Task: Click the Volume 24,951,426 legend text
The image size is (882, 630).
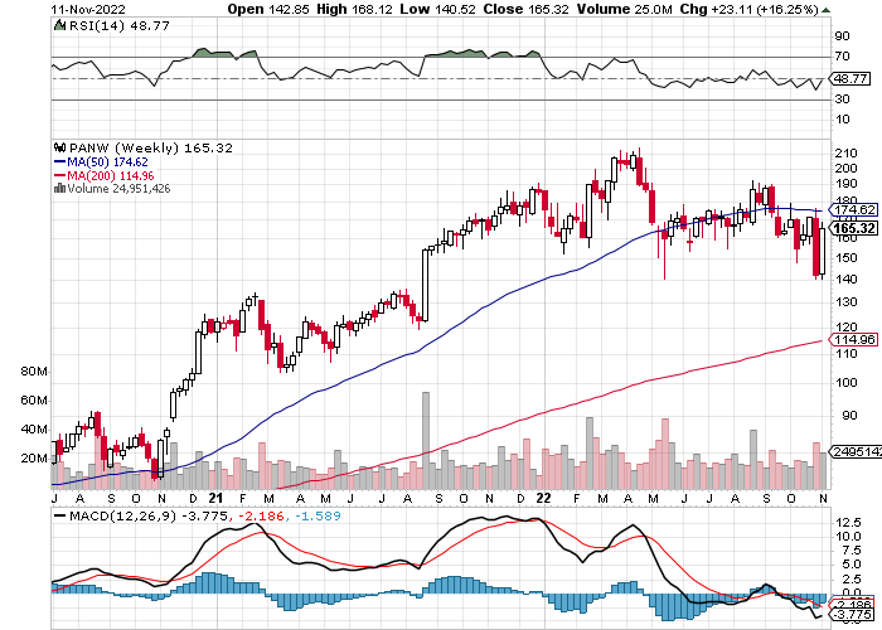Action: pos(118,187)
